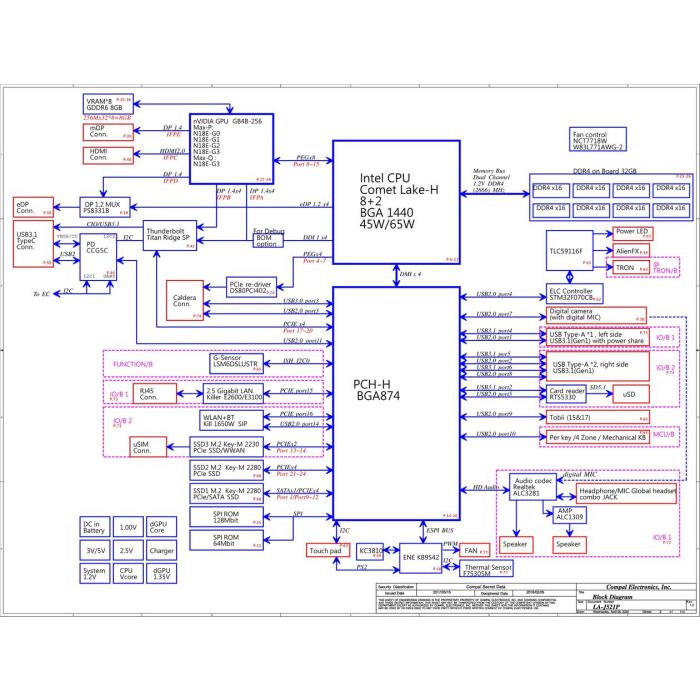Select the SPI ROM 64Mbit box
700x700 pixels.
point(226,540)
